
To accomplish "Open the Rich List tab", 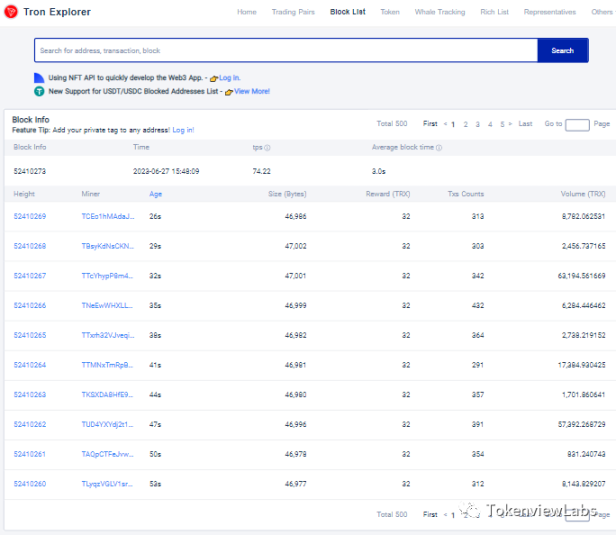I will point(494,12).
